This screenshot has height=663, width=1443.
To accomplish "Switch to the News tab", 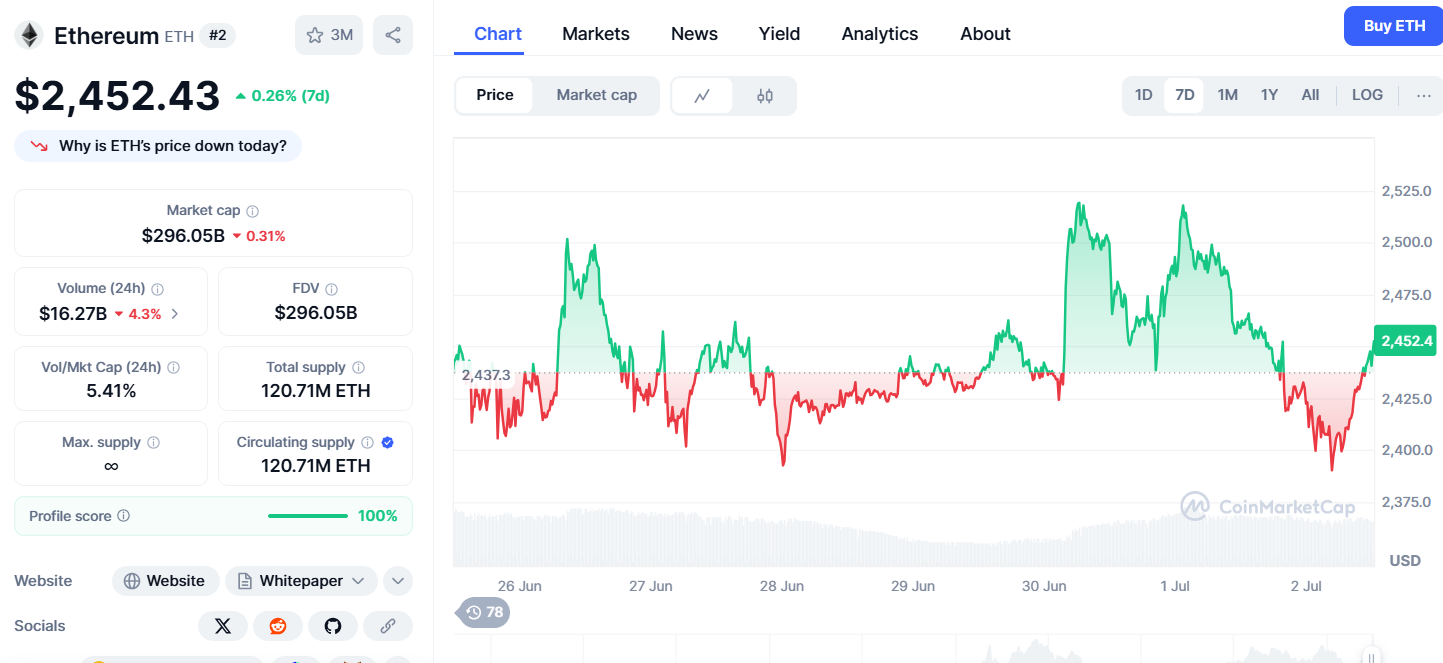I will [694, 34].
